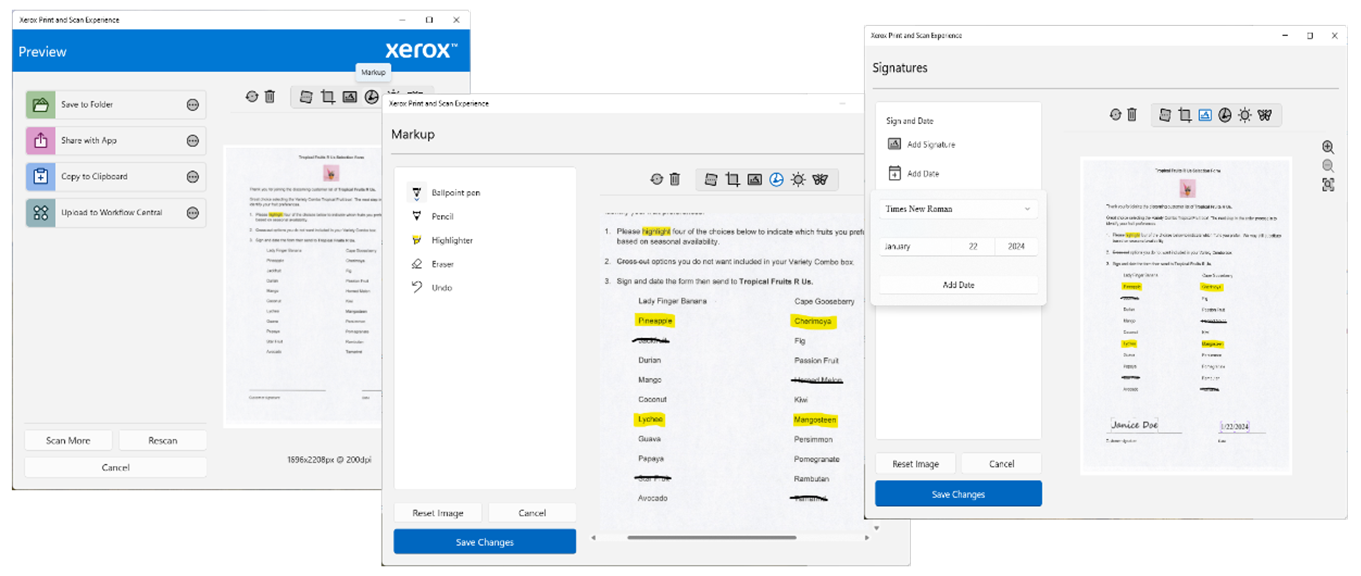Viewport: 1361px width, 576px height.
Task: Click Save to Folder in Preview window
Action: click(x=115, y=105)
